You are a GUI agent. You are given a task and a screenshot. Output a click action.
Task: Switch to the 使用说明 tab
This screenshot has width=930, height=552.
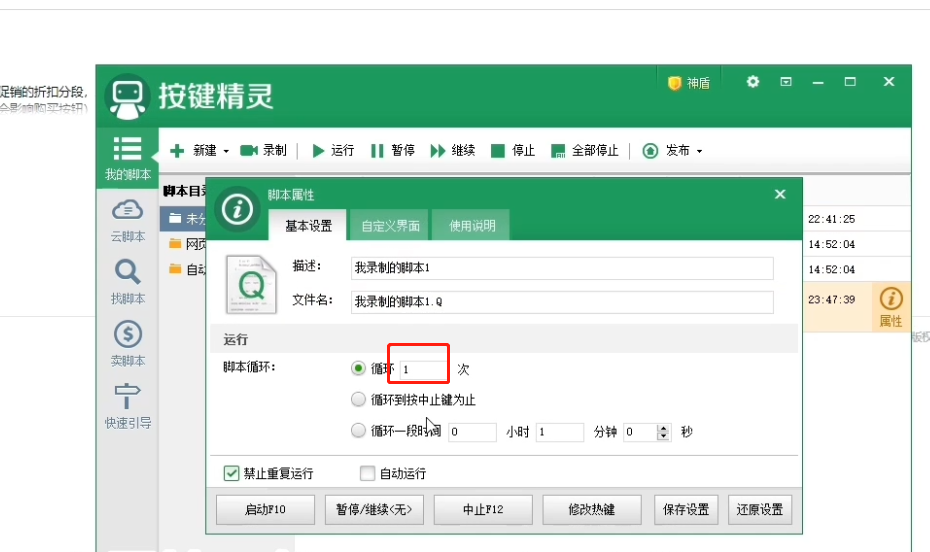472,225
